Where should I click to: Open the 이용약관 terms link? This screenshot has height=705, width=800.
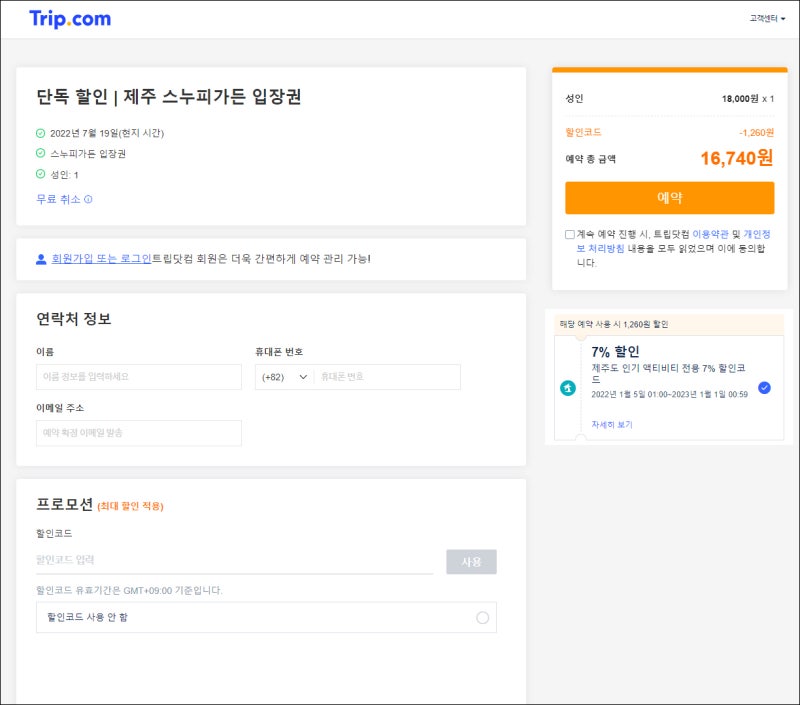point(708,234)
